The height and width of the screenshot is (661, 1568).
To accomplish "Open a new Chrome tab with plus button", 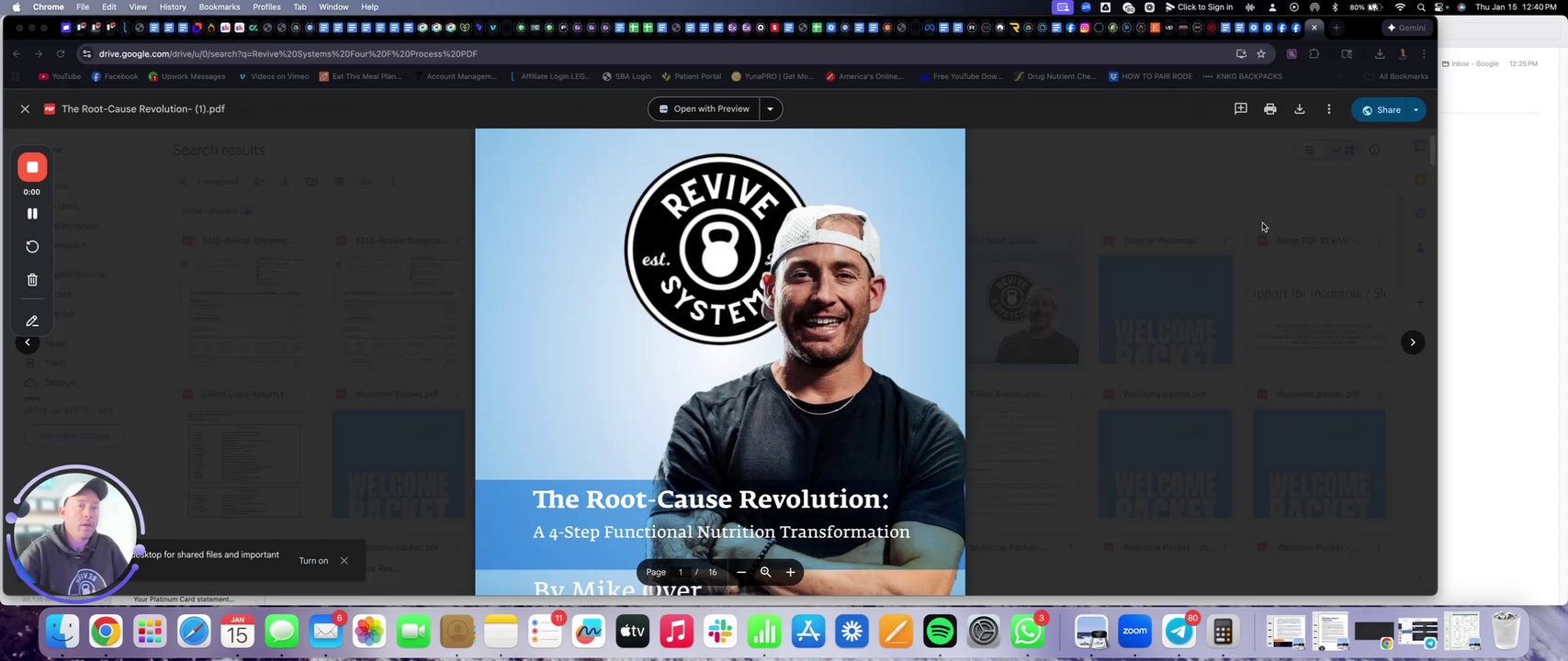I will [x=1337, y=28].
